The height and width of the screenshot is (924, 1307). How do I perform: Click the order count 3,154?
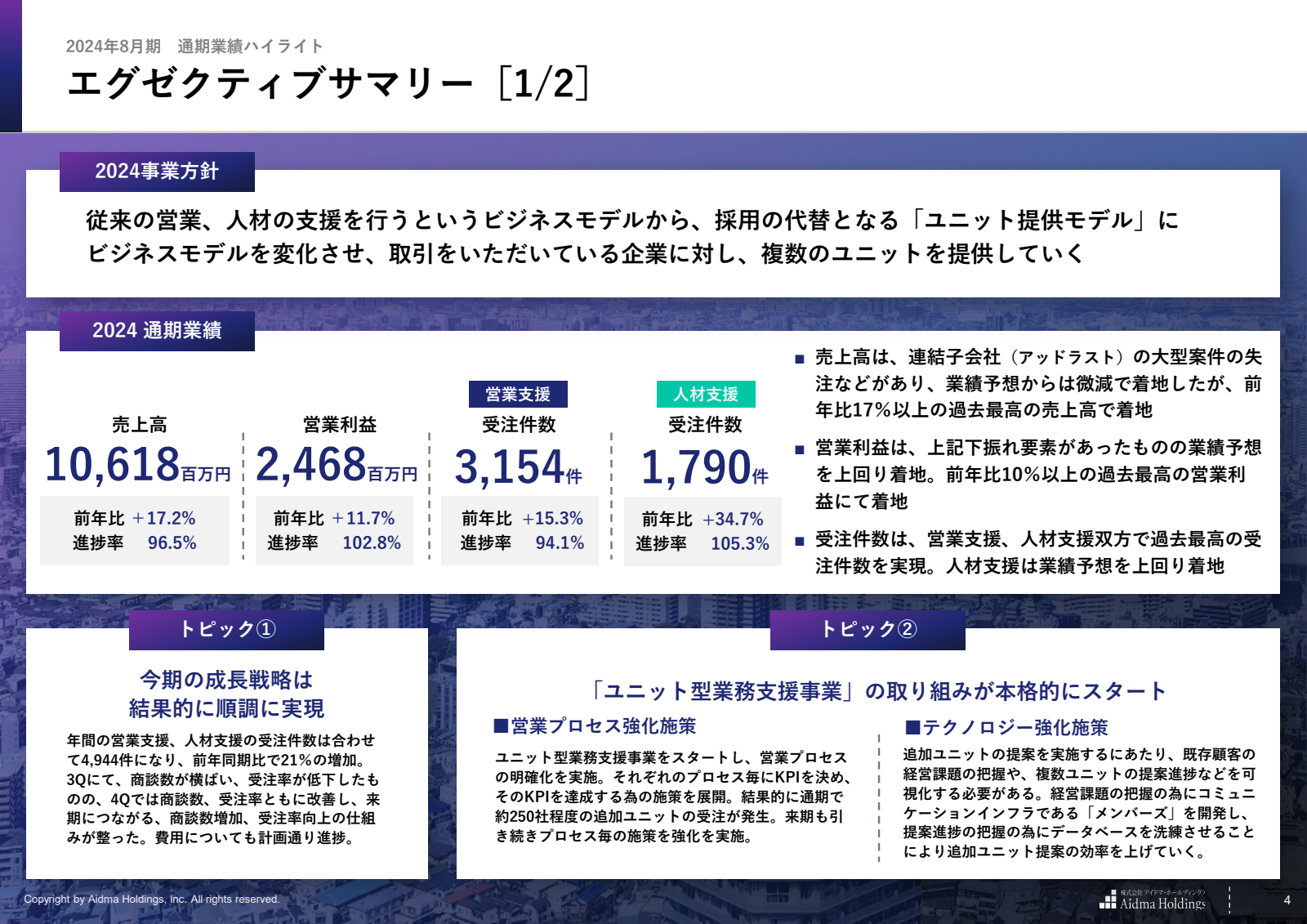[510, 467]
